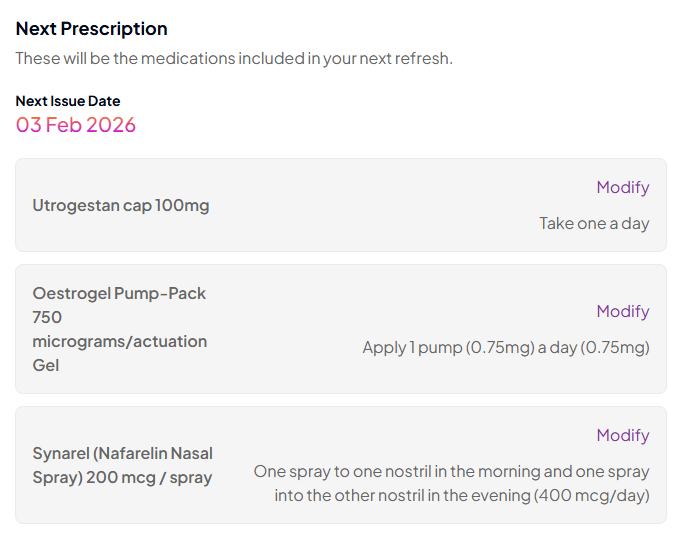Click the "Take one a day" instruction
Image resolution: width=677 pixels, height=544 pixels.
coord(594,223)
